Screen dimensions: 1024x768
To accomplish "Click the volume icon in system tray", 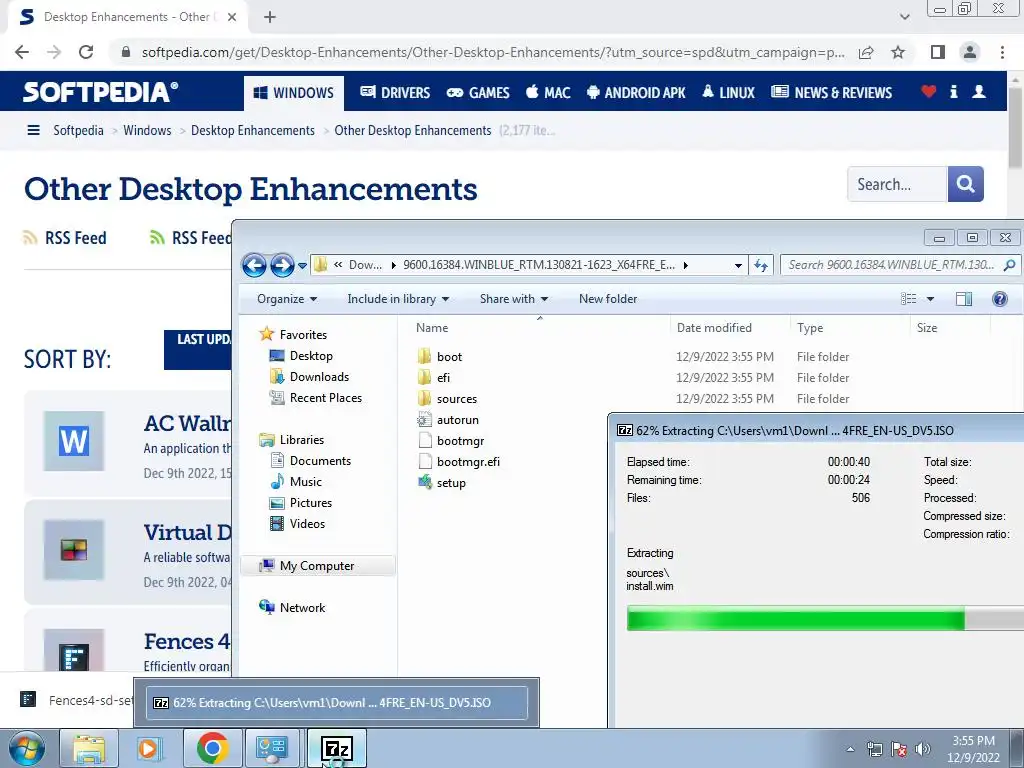I will pyautogui.click(x=922, y=749).
